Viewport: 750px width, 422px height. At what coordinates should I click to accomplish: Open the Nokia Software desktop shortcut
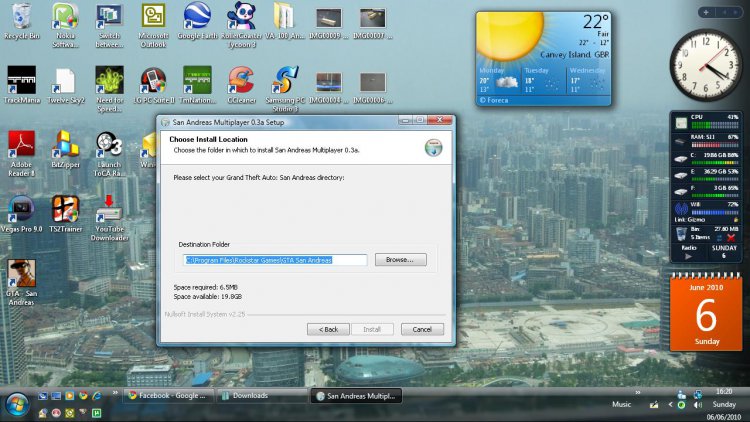click(x=66, y=25)
